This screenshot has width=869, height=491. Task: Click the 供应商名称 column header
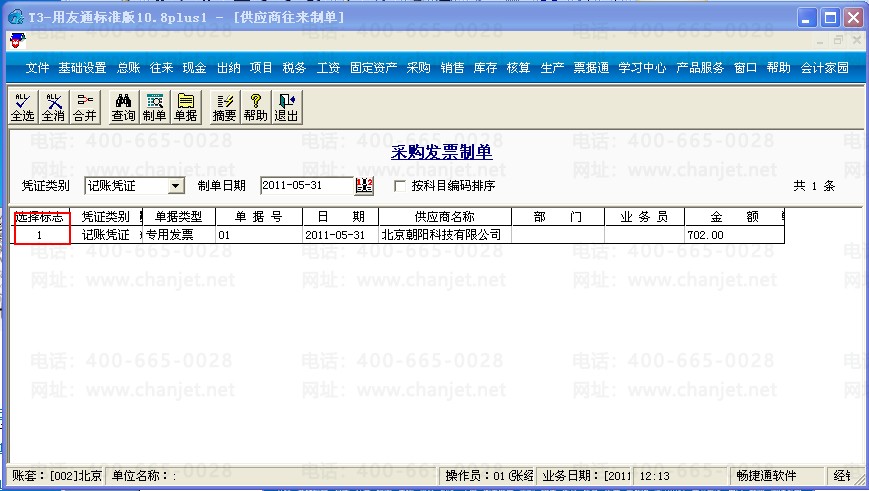(445, 217)
